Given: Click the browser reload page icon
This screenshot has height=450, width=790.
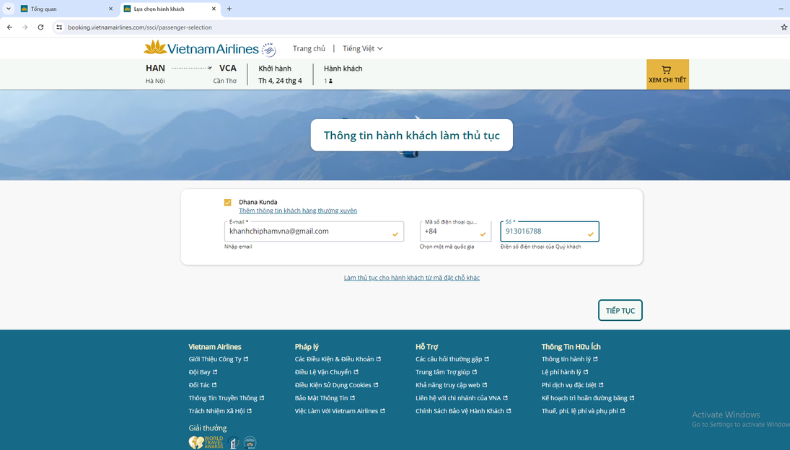Looking at the screenshot, I should (x=40, y=27).
